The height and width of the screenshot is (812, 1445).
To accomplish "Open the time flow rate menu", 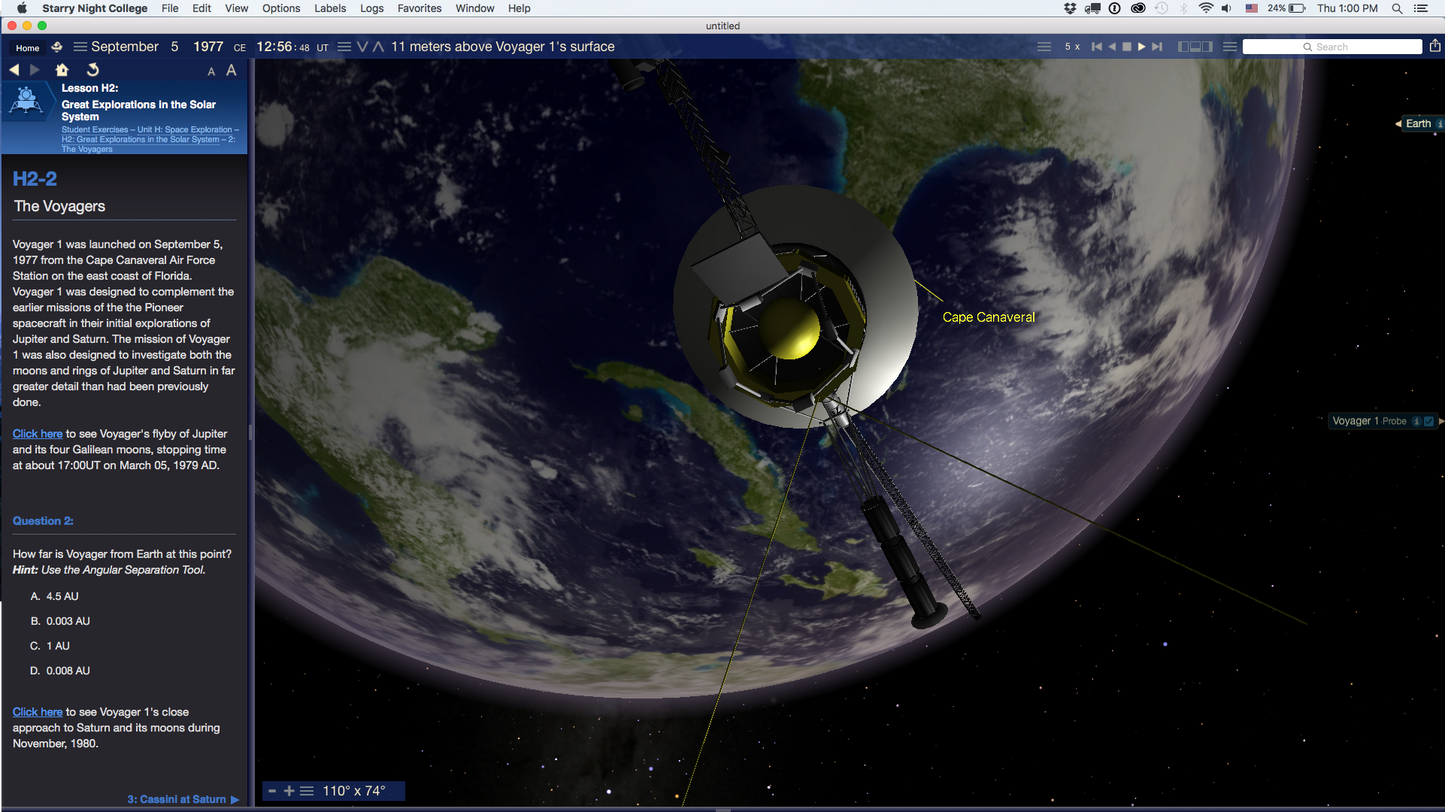I will (x=1044, y=47).
